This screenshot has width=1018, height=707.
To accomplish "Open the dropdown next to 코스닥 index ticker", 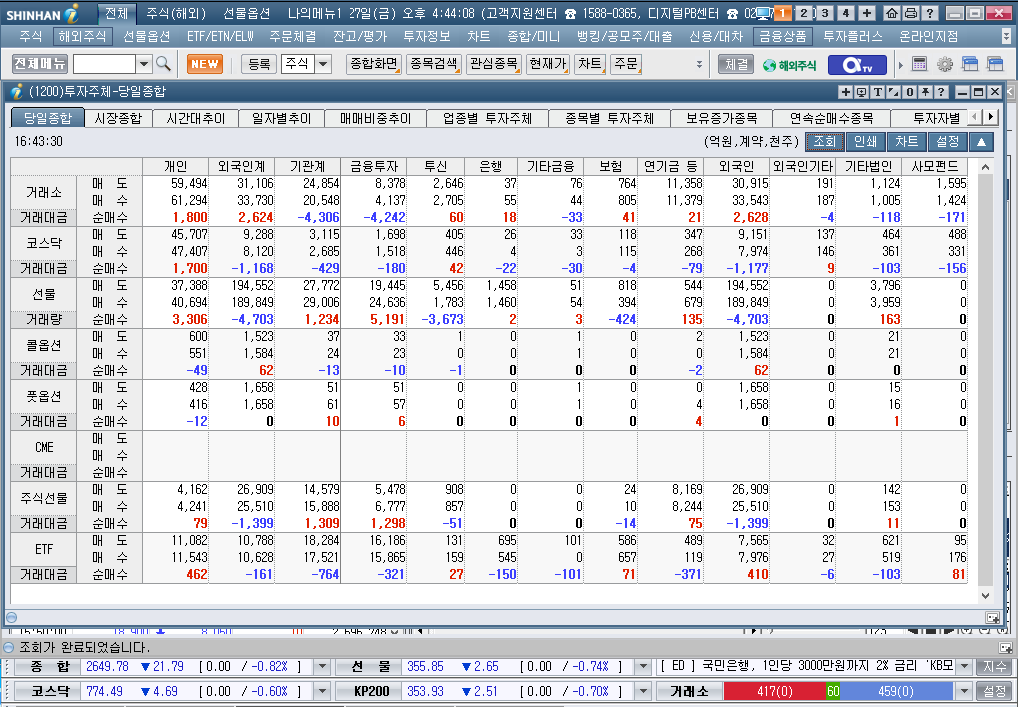I will tap(322, 691).
